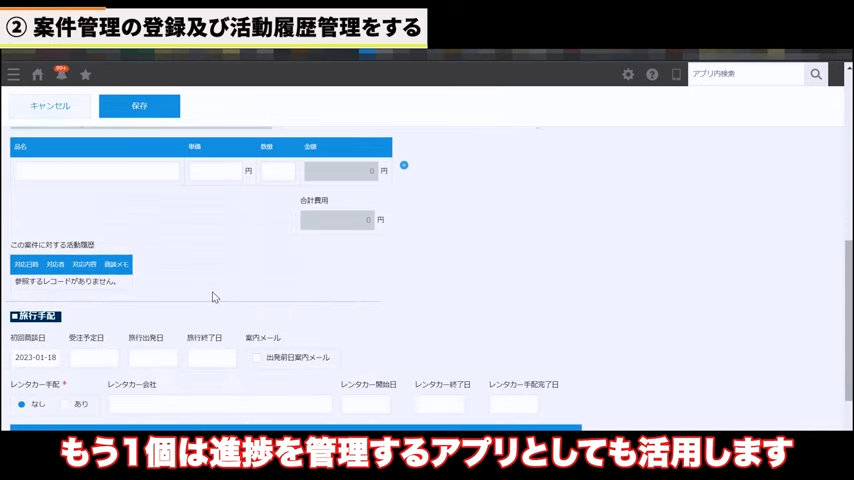
Task: Click the mobile device view icon
Action: (676, 75)
